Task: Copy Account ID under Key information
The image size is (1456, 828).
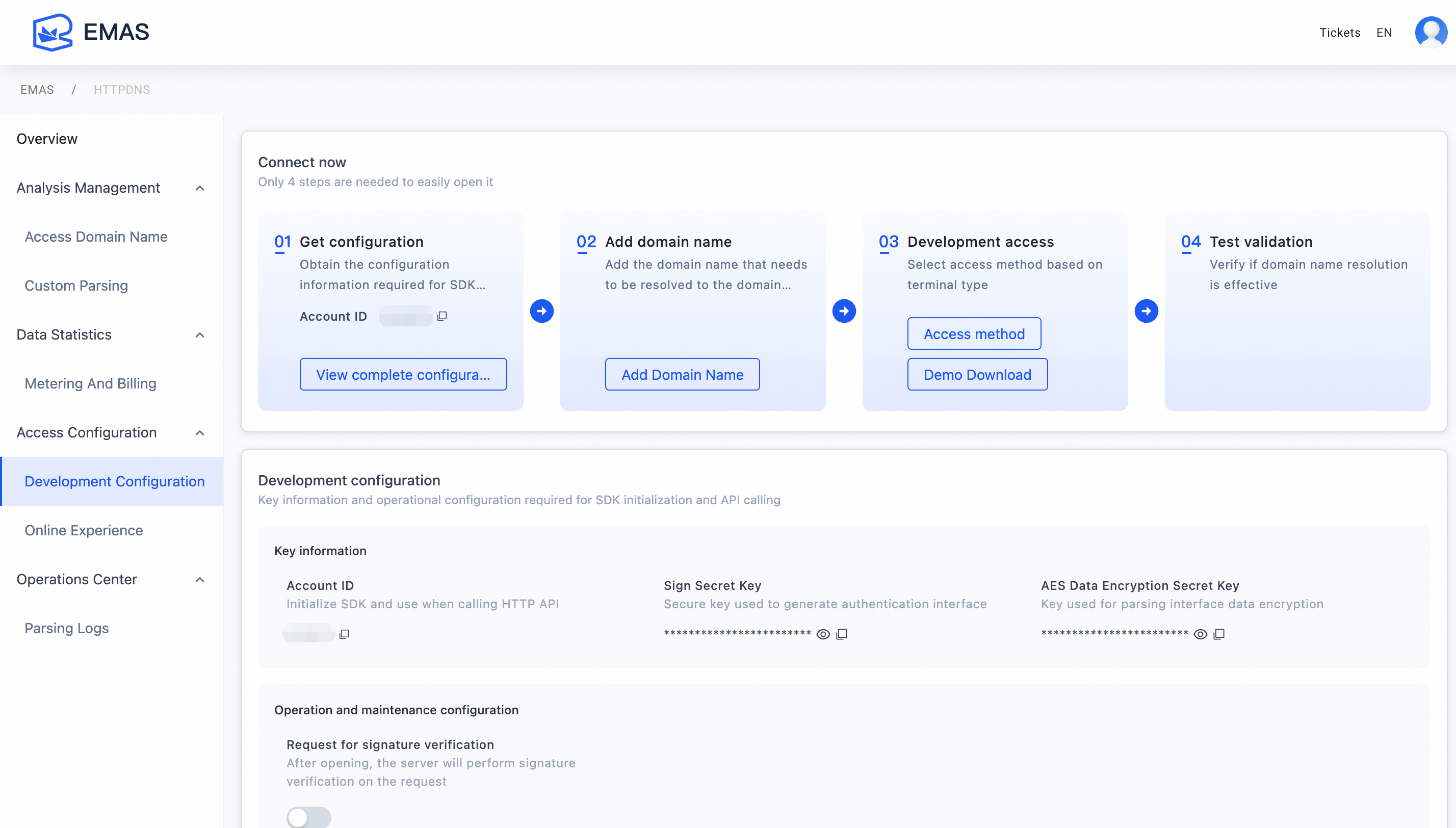Action: click(x=344, y=634)
